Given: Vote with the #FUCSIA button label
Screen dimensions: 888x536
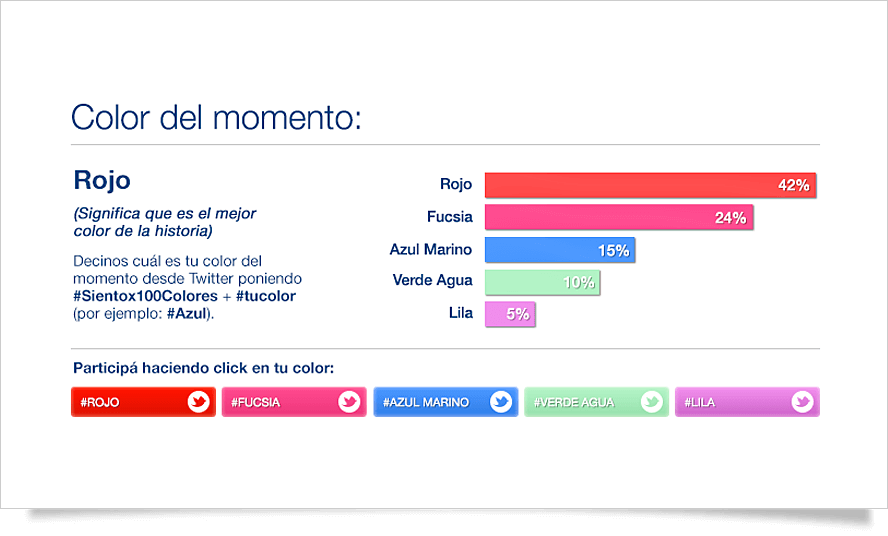Looking at the screenshot, I should 255,402.
